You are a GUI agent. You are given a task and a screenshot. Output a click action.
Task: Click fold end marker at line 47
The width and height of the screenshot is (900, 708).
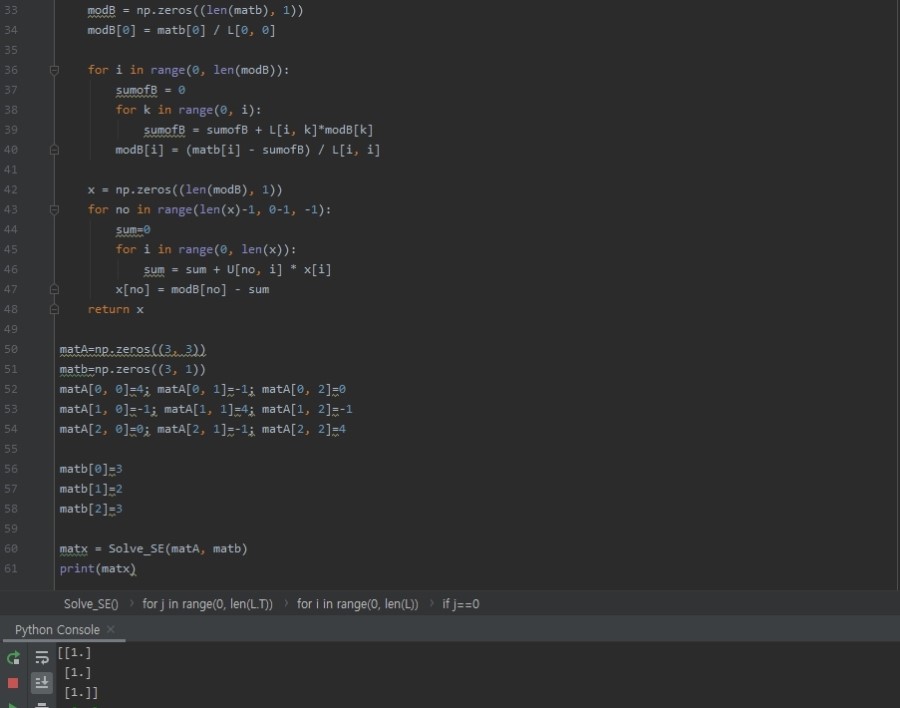point(55,290)
